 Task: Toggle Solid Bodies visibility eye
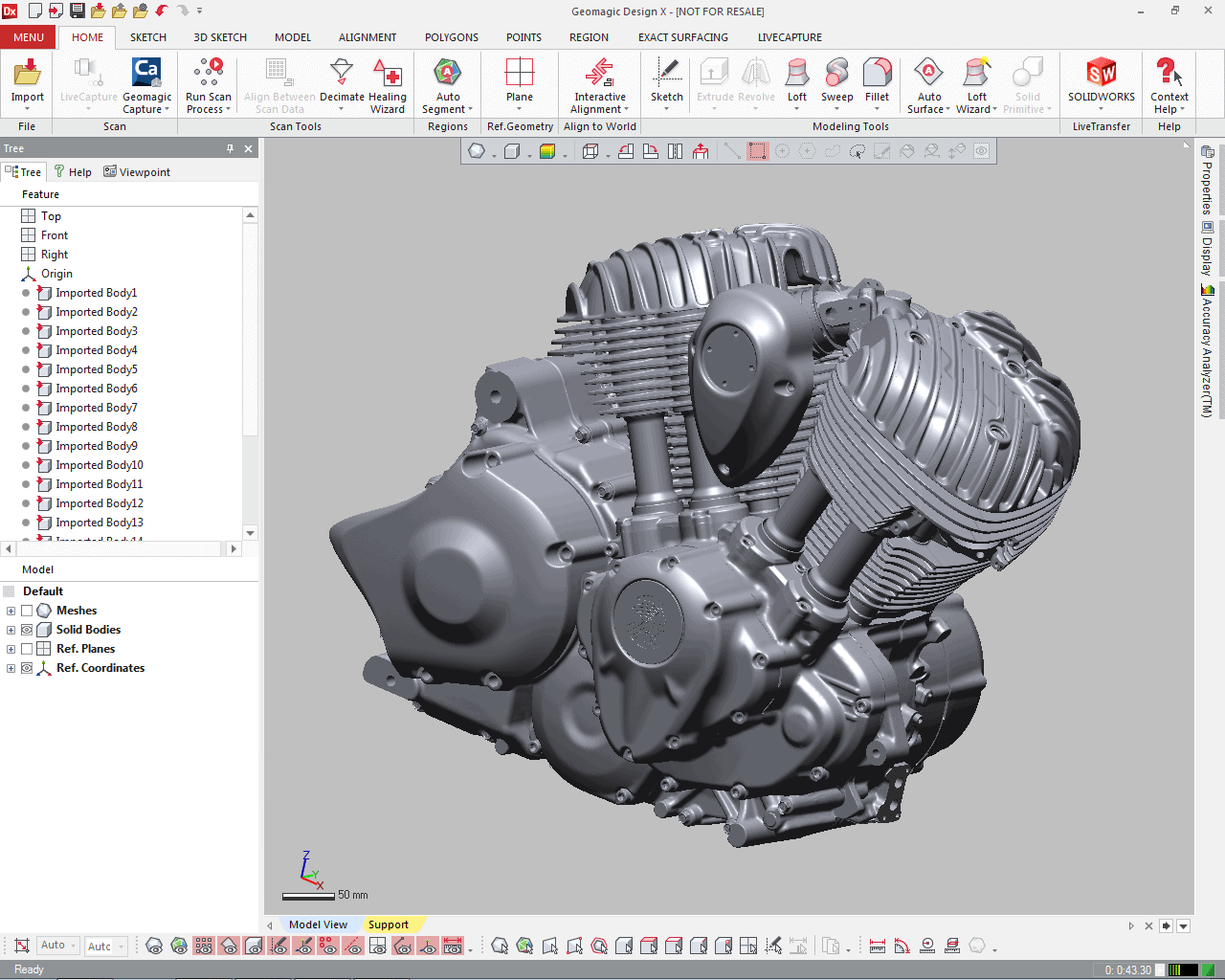pos(27,630)
